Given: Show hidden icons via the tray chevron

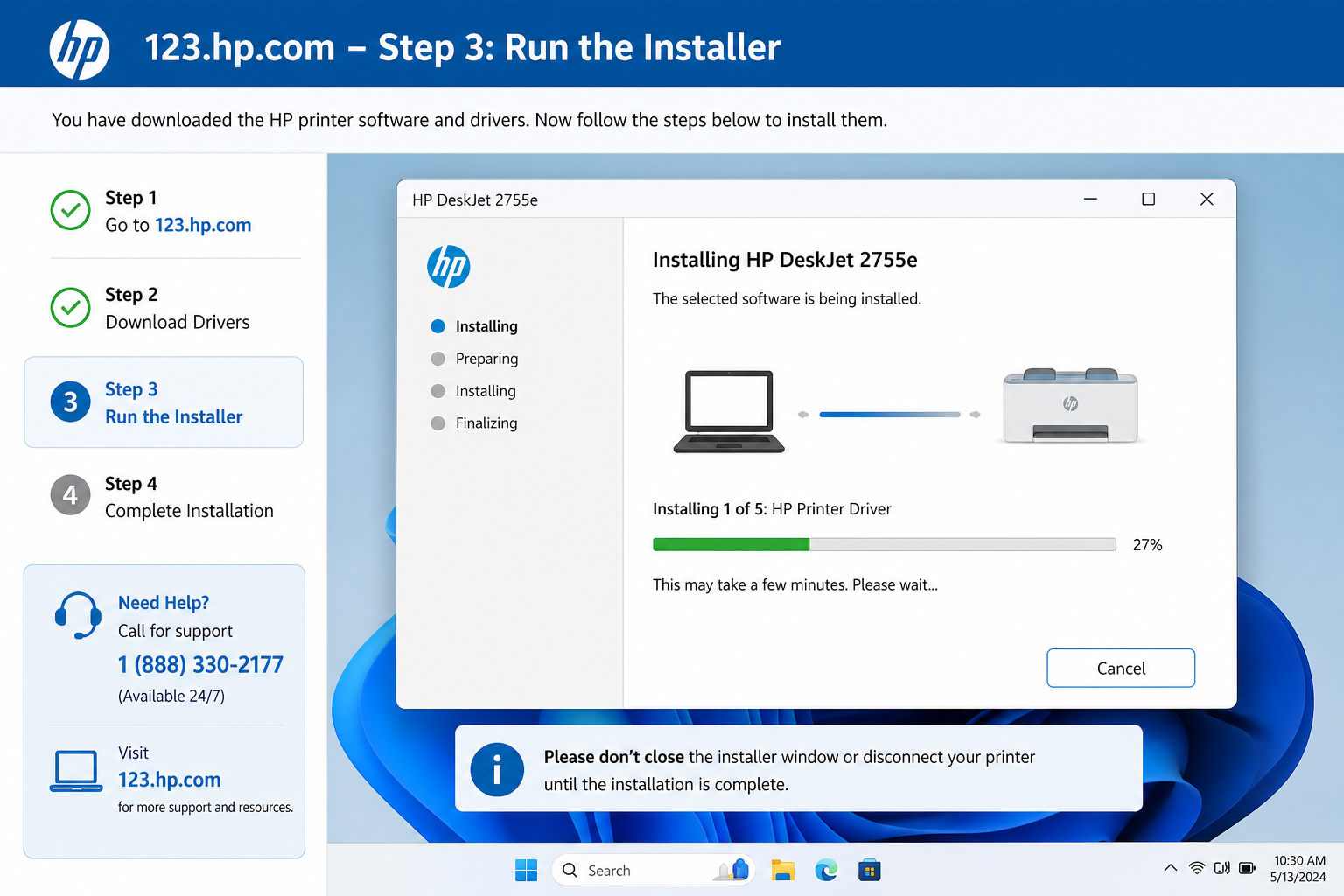Looking at the screenshot, I should pos(1171,868).
